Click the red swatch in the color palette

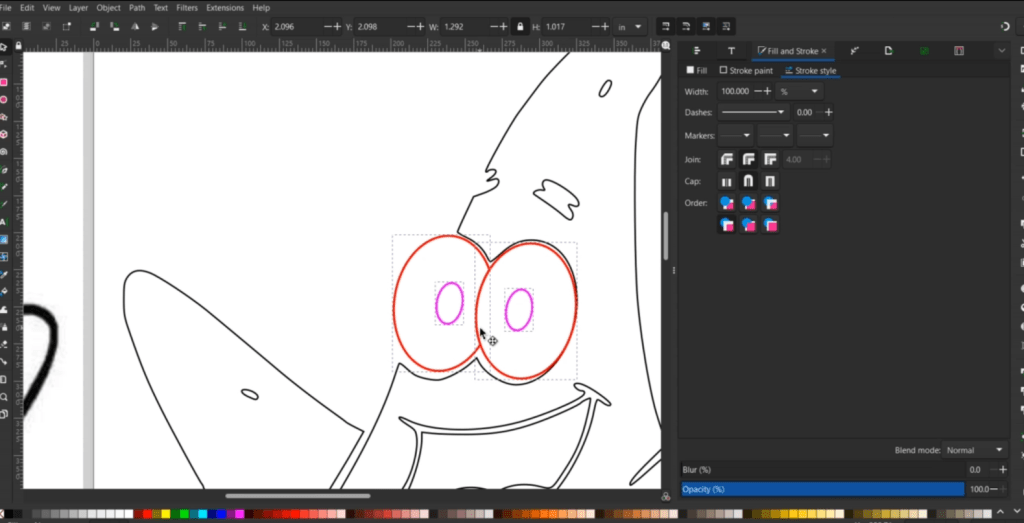146,515
